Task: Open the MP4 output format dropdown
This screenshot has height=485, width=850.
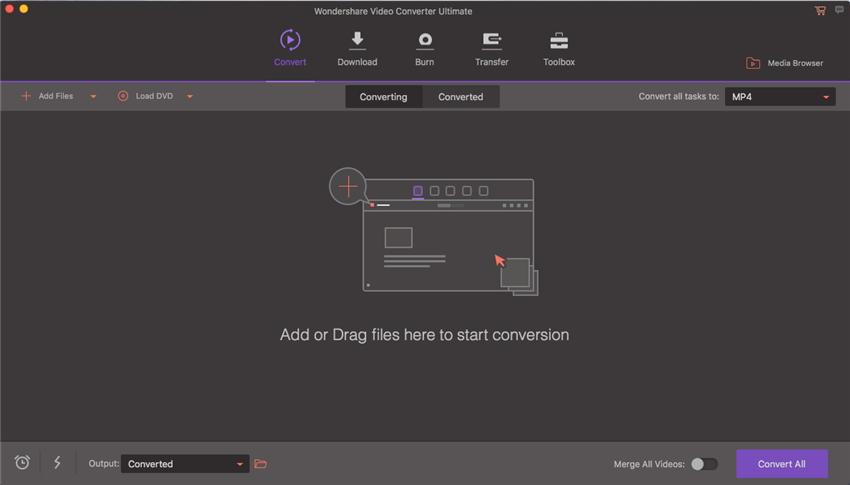Action: (780, 96)
